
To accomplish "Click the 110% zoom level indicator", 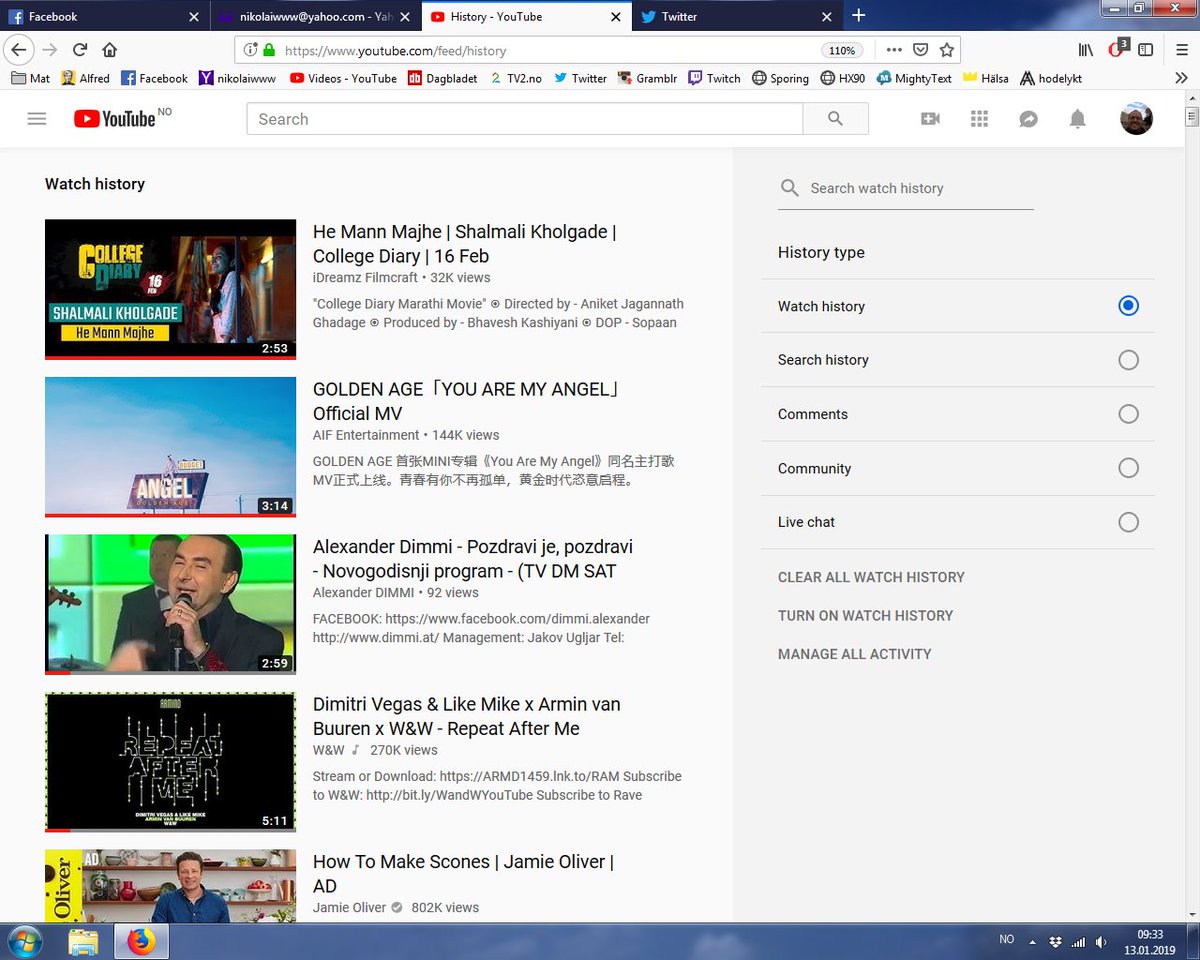I will [841, 50].
